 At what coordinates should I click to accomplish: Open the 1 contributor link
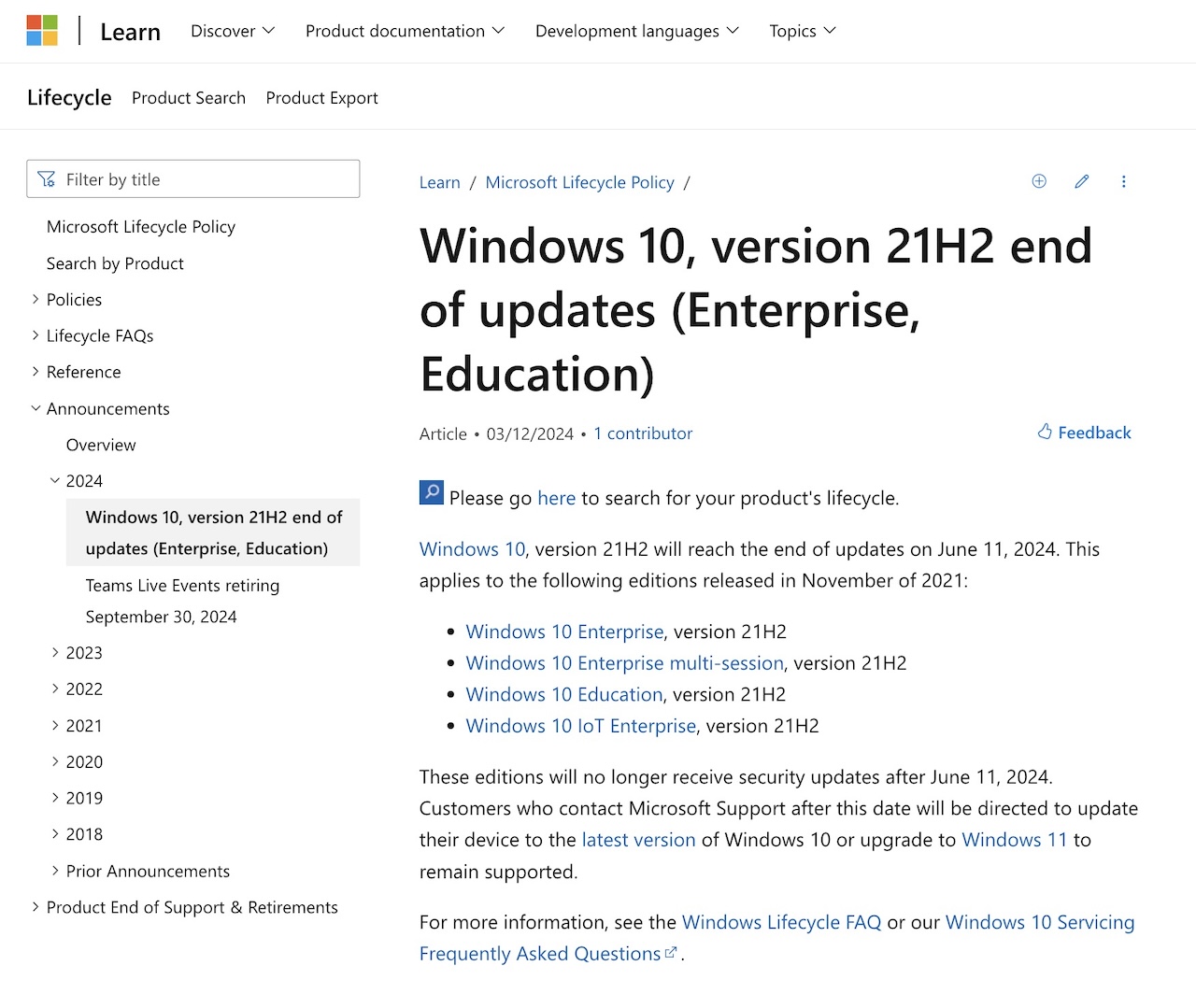point(643,433)
